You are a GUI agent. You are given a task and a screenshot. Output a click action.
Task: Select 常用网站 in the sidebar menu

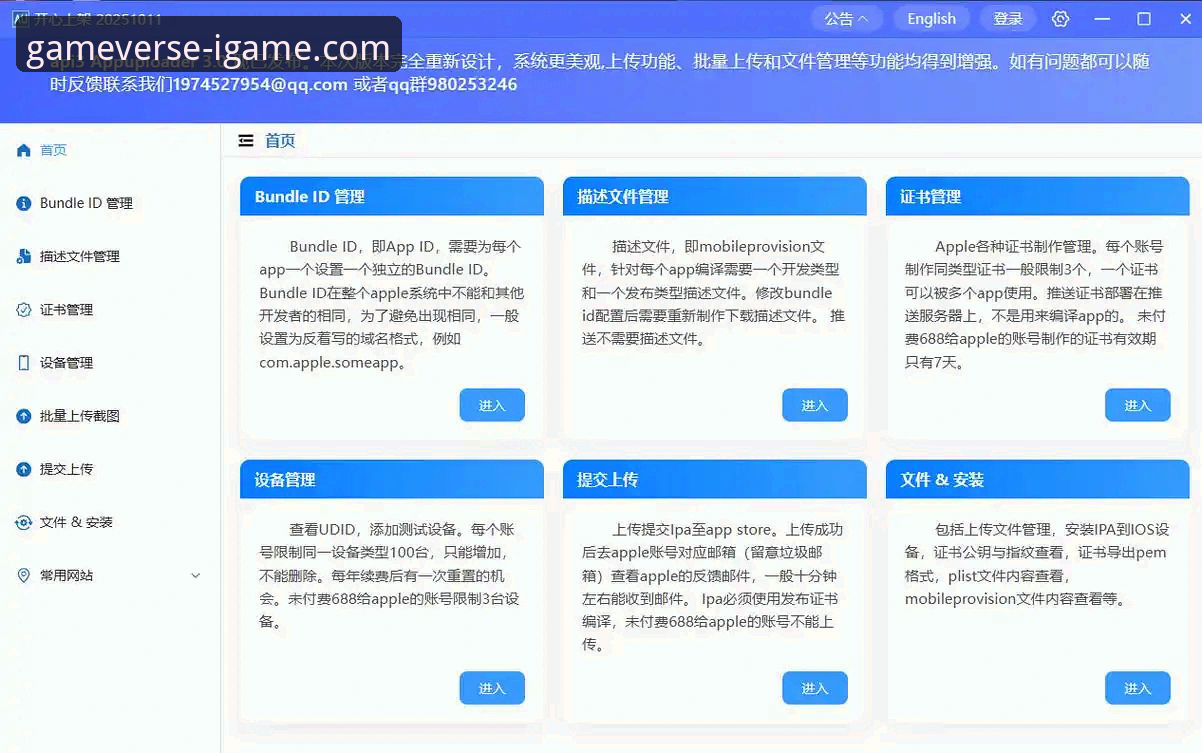click(x=67, y=576)
